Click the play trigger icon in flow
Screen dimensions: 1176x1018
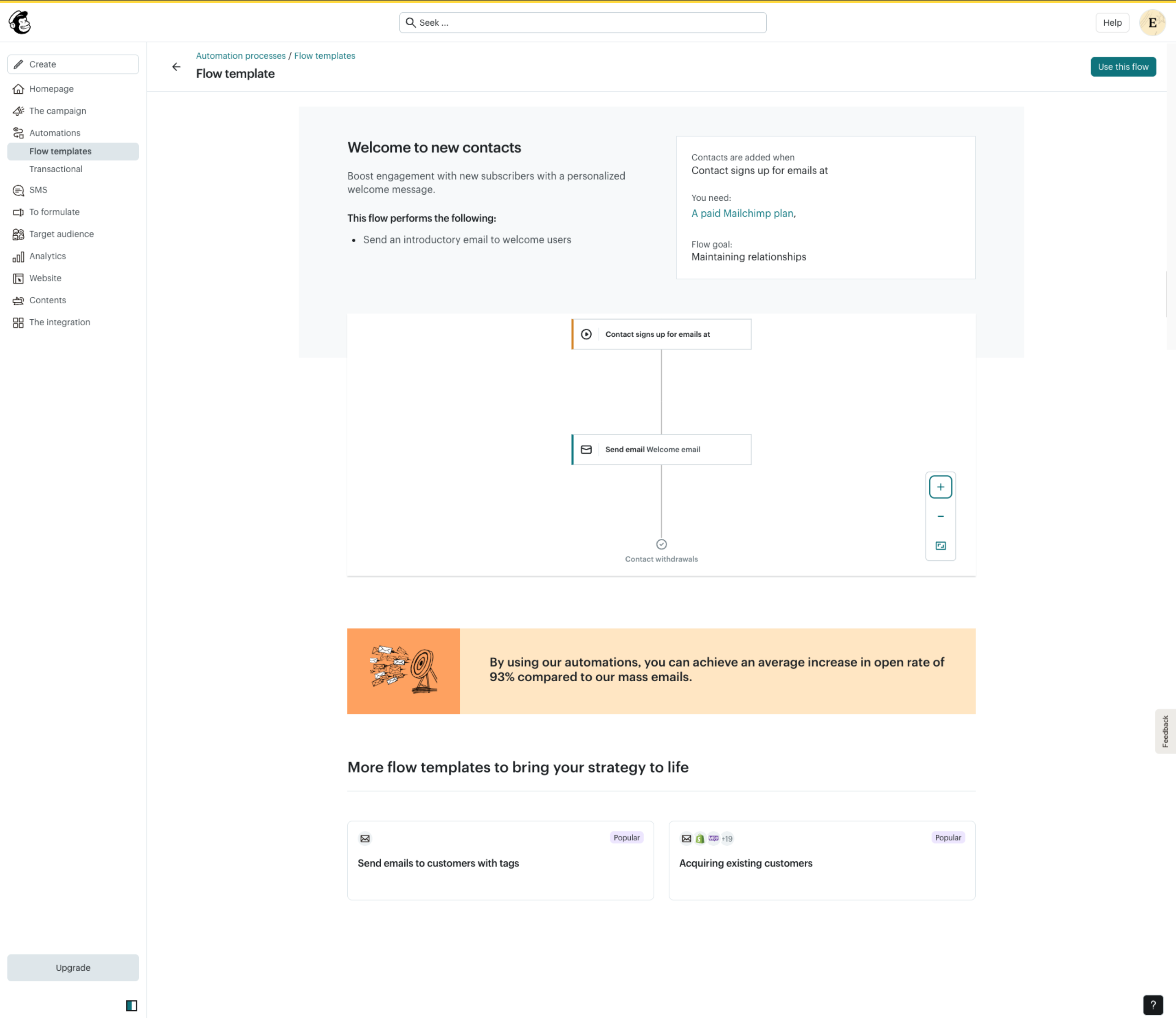(586, 334)
